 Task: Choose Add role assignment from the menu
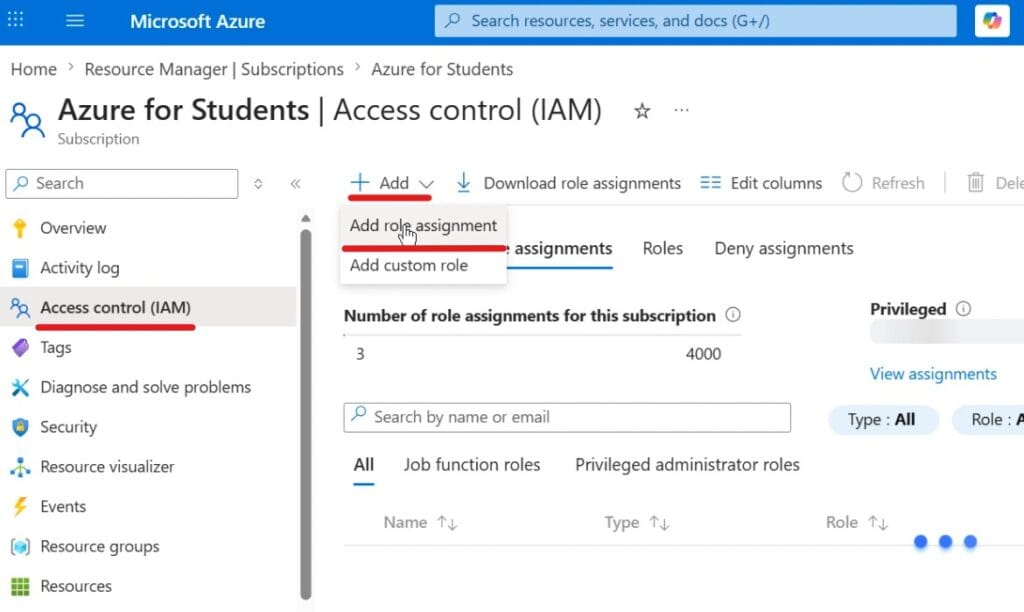pyautogui.click(x=423, y=225)
